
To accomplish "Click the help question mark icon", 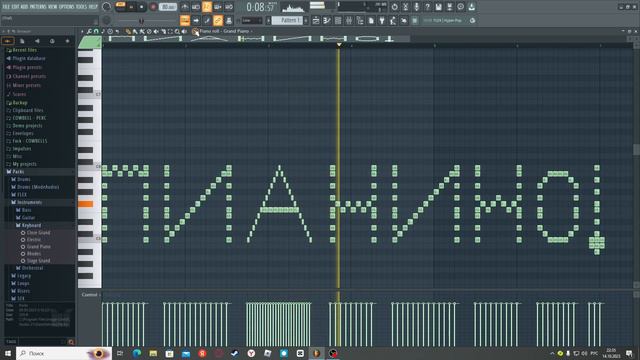I will click(427, 7).
